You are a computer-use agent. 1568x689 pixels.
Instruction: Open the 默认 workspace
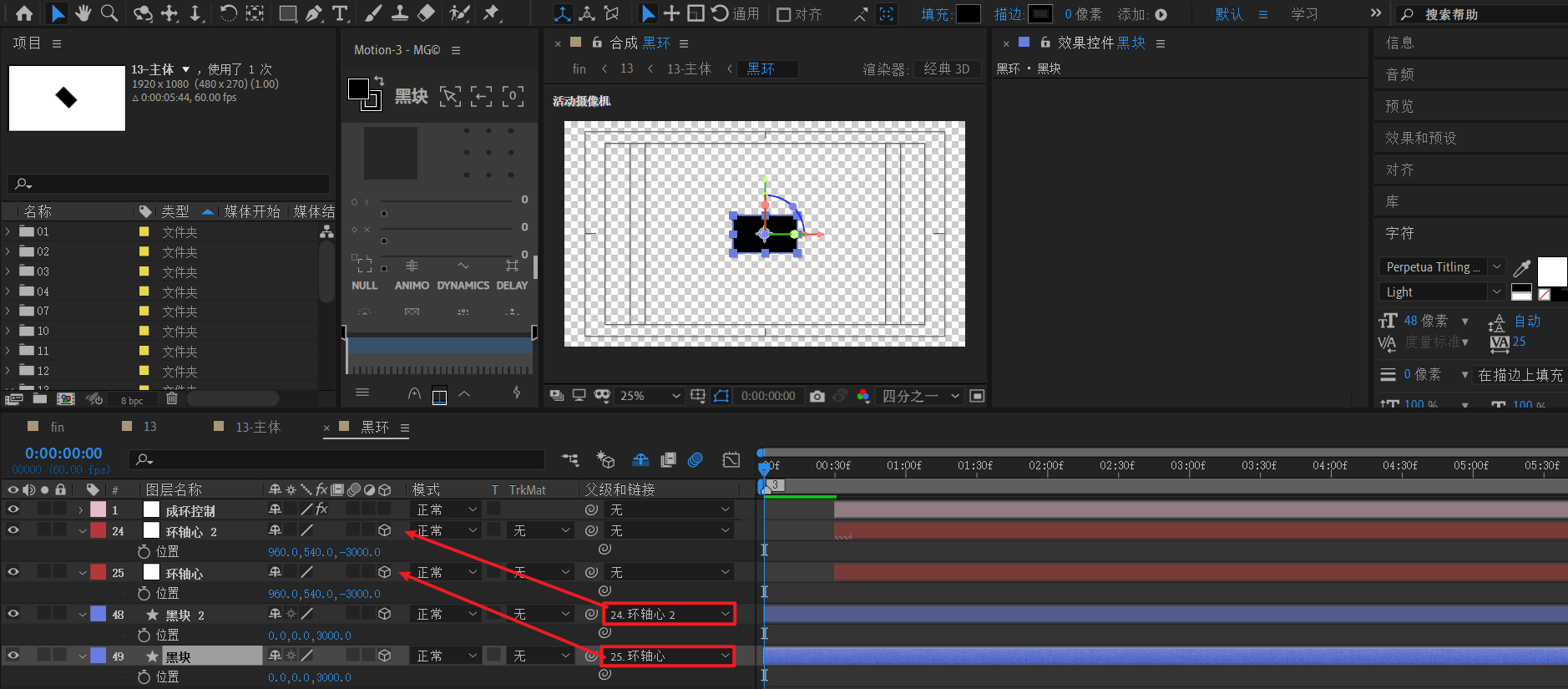pos(1229,14)
